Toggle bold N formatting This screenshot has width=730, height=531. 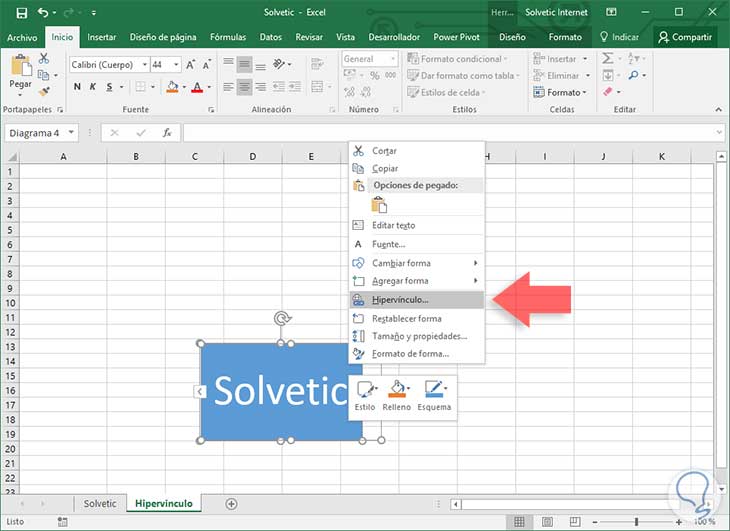click(x=77, y=87)
